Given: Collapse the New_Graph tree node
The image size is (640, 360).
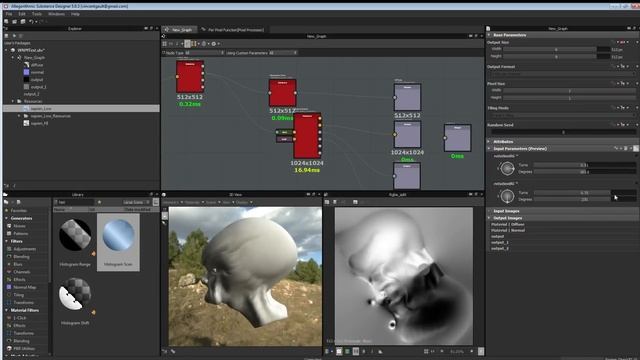Looking at the screenshot, I should click(x=13, y=58).
